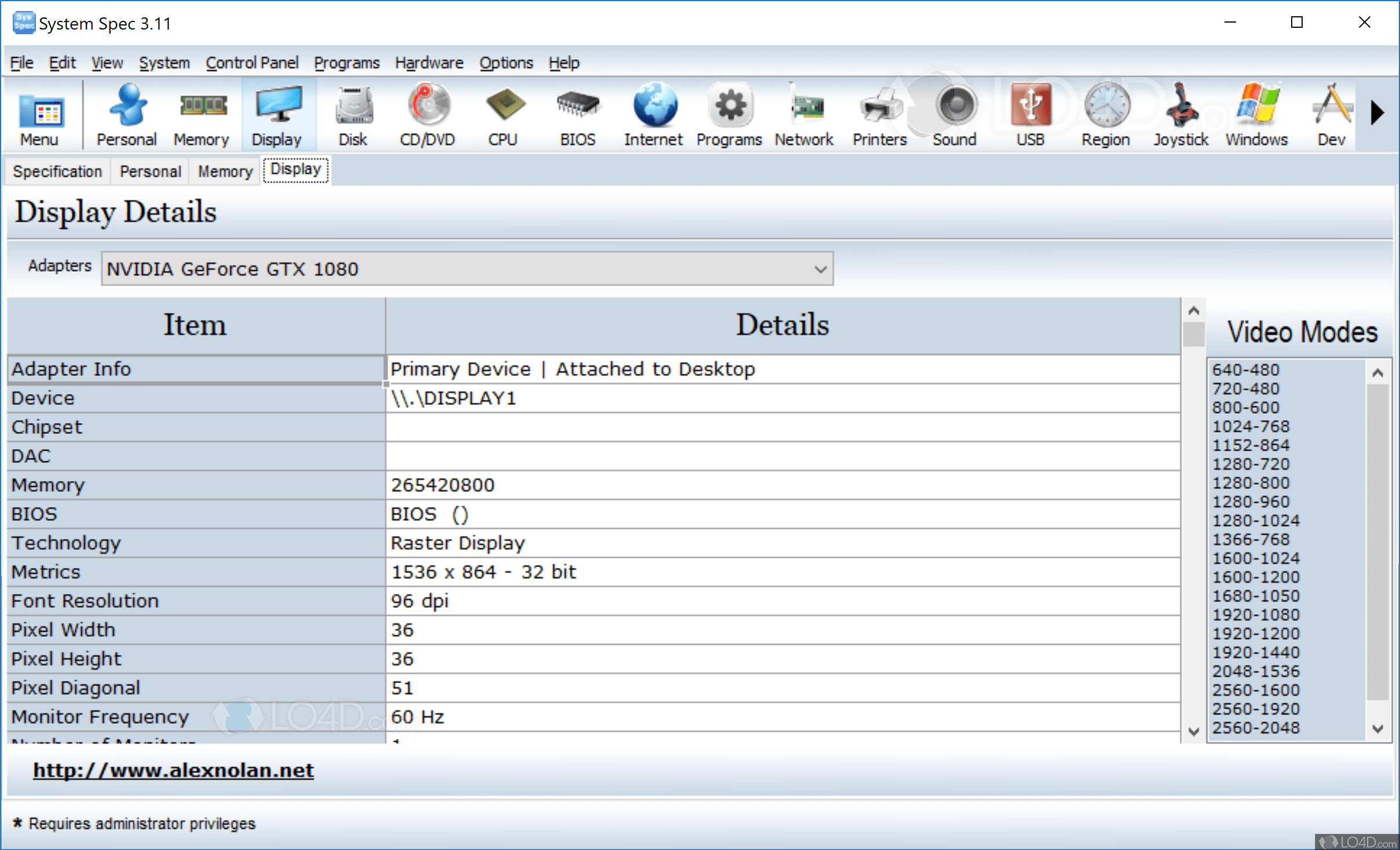Expand the Adapters dropdown list
This screenshot has height=850, width=1400.
click(820, 269)
